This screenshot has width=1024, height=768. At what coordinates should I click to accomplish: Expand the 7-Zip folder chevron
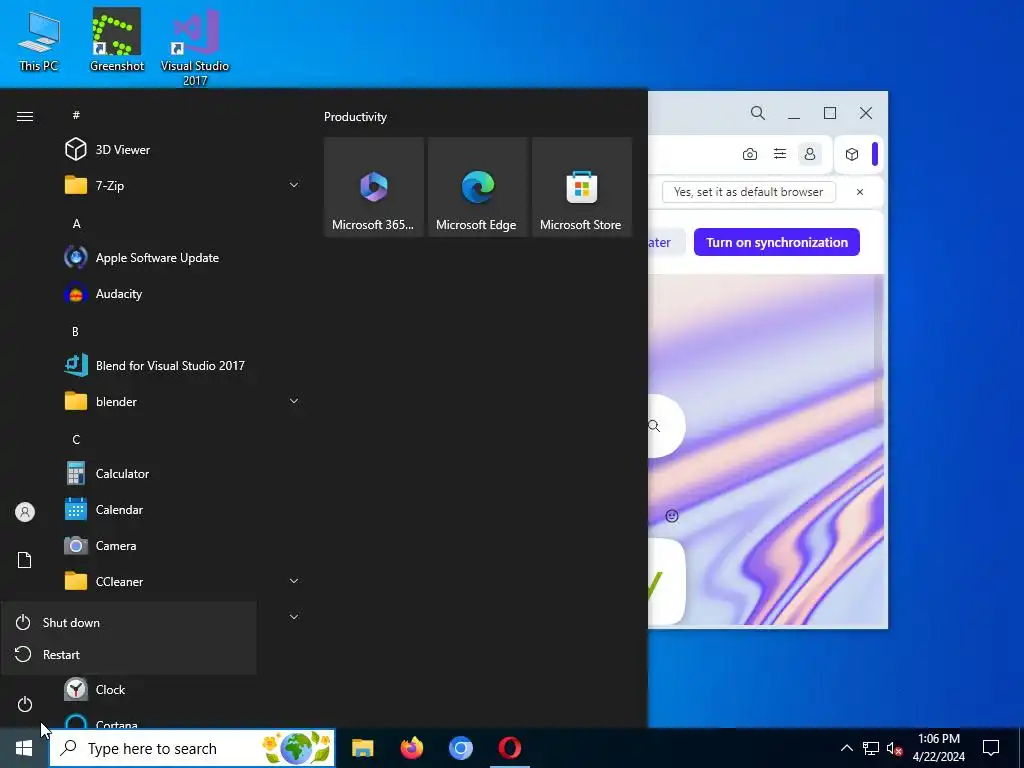click(294, 185)
